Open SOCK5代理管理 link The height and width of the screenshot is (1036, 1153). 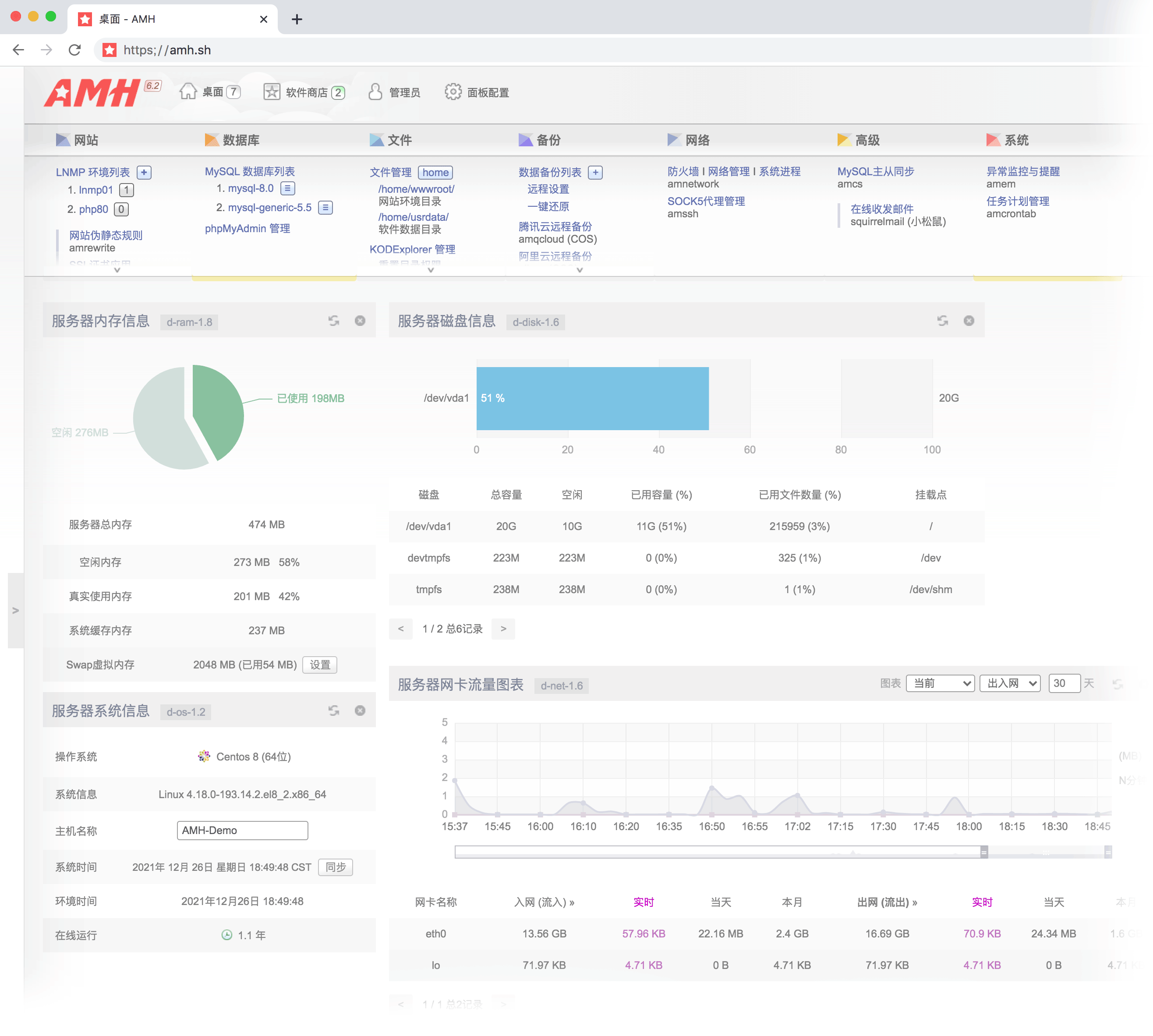coord(706,202)
